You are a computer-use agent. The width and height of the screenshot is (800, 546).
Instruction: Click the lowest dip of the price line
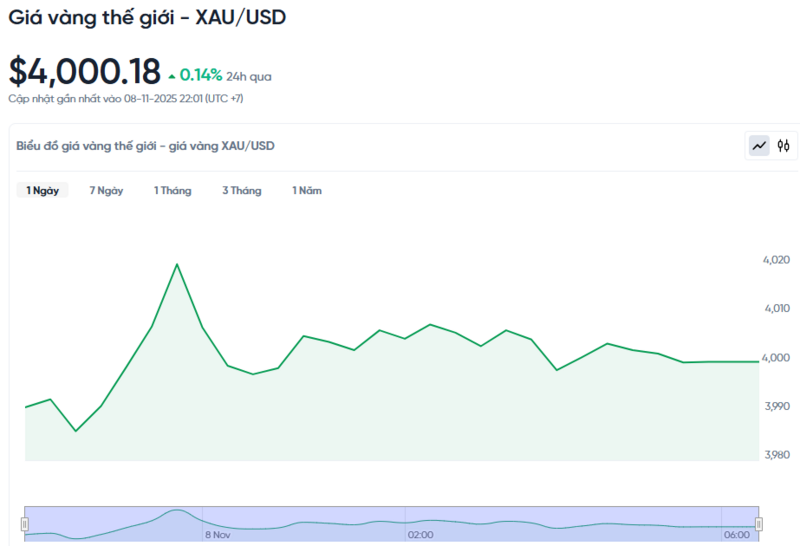(x=76, y=431)
